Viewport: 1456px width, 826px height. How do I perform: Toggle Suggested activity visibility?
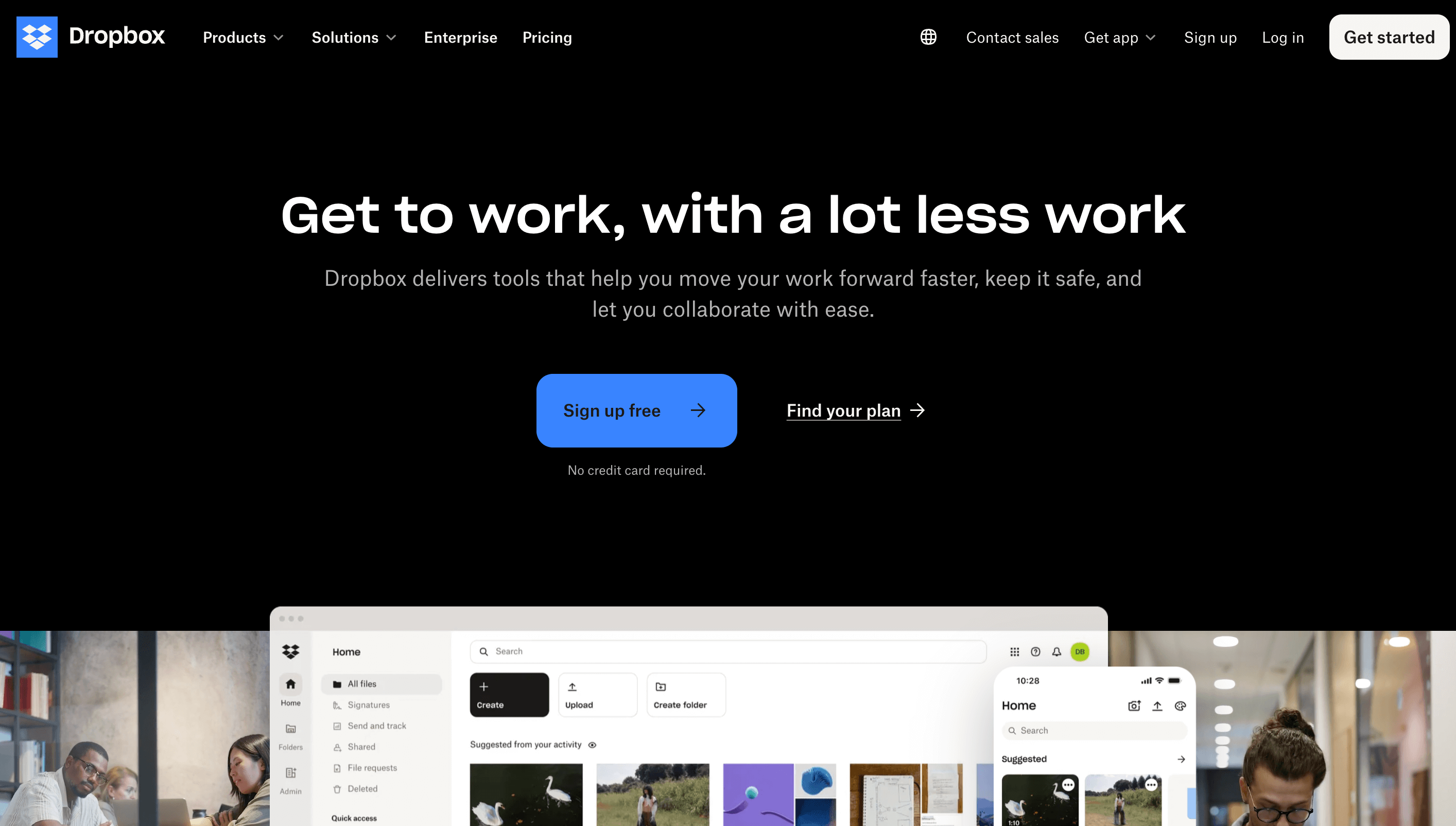click(592, 744)
